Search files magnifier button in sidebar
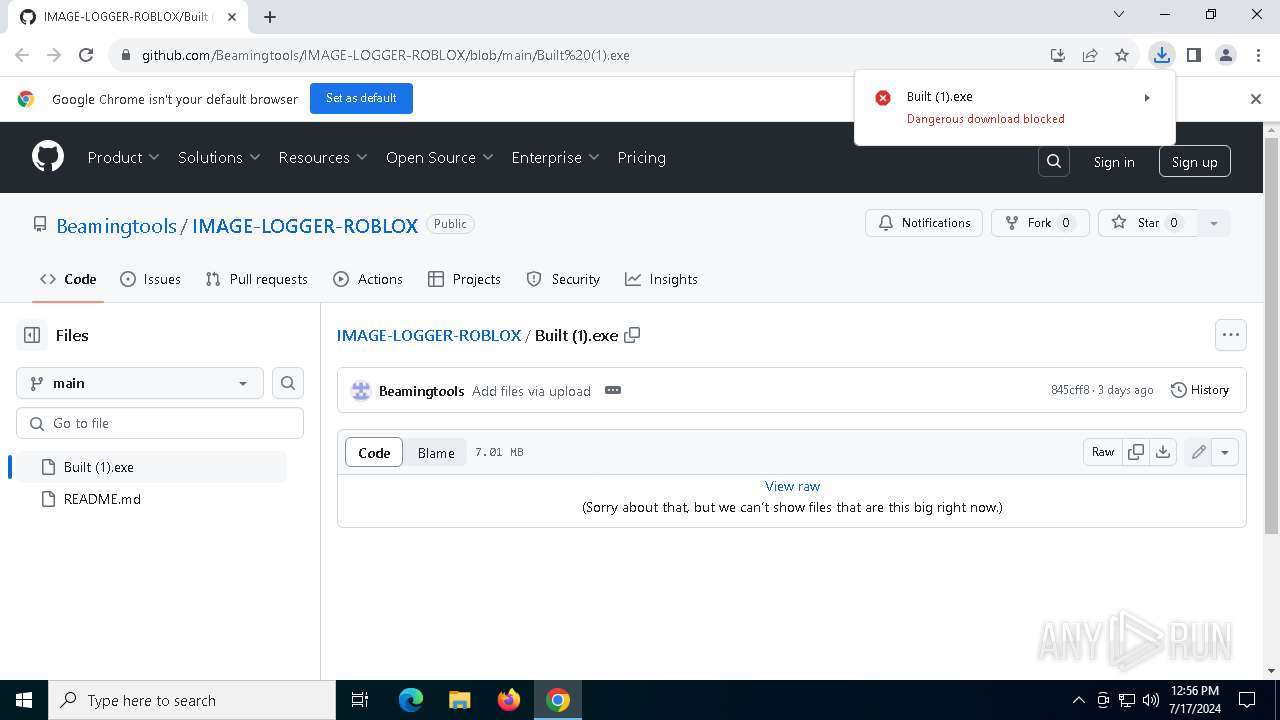The height and width of the screenshot is (720, 1280). (x=288, y=383)
